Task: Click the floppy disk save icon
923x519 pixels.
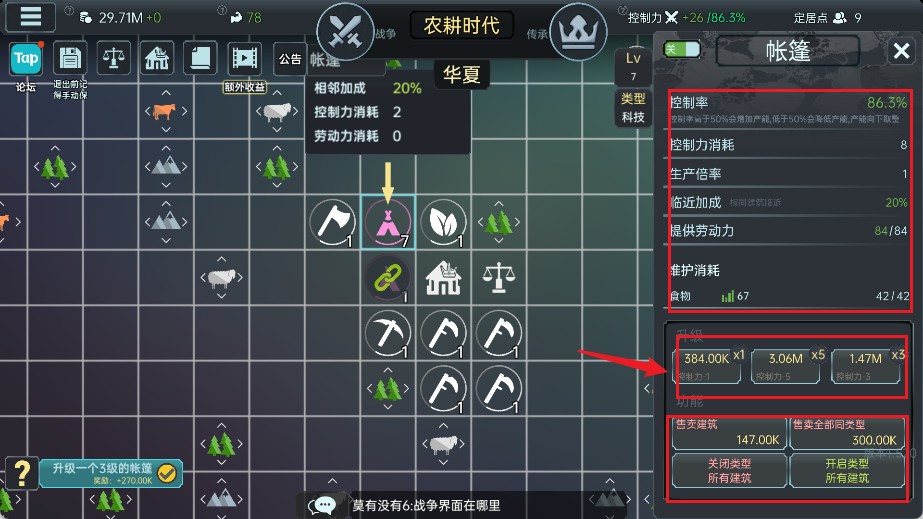Action: pos(70,58)
